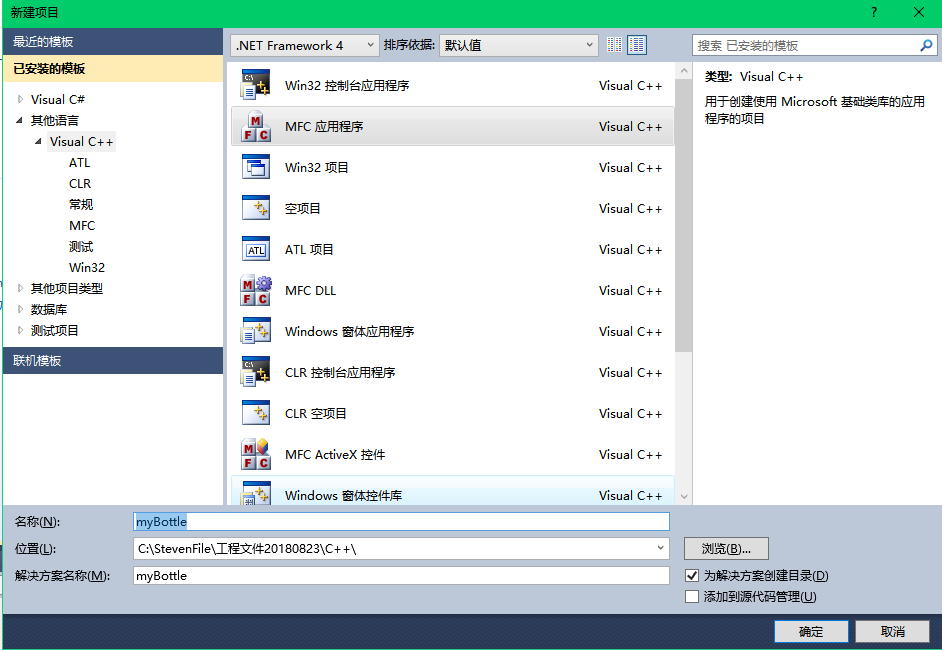Viewport: 942px width, 650px height.
Task: Click the 解决方案名称 input field
Action: pos(401,576)
